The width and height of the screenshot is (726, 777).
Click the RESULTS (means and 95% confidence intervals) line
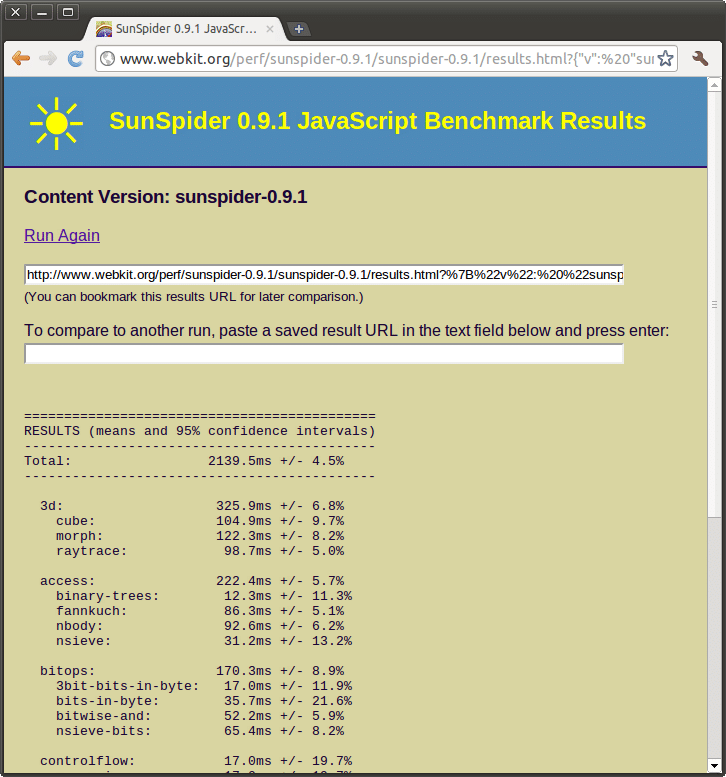point(200,431)
